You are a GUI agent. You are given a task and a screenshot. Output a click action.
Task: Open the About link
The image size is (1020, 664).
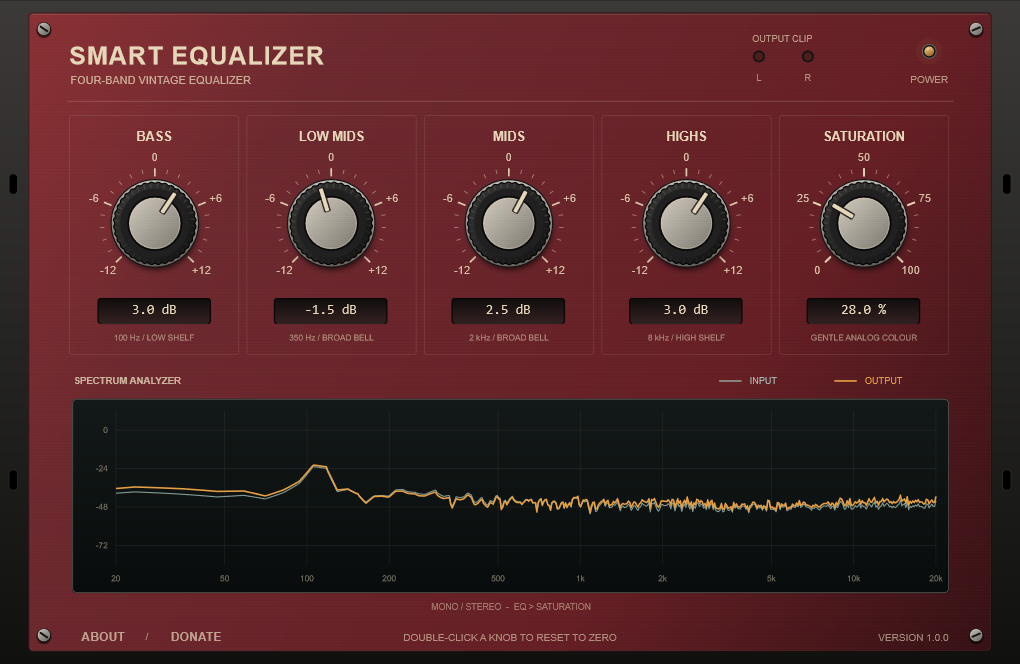pyautogui.click(x=103, y=637)
